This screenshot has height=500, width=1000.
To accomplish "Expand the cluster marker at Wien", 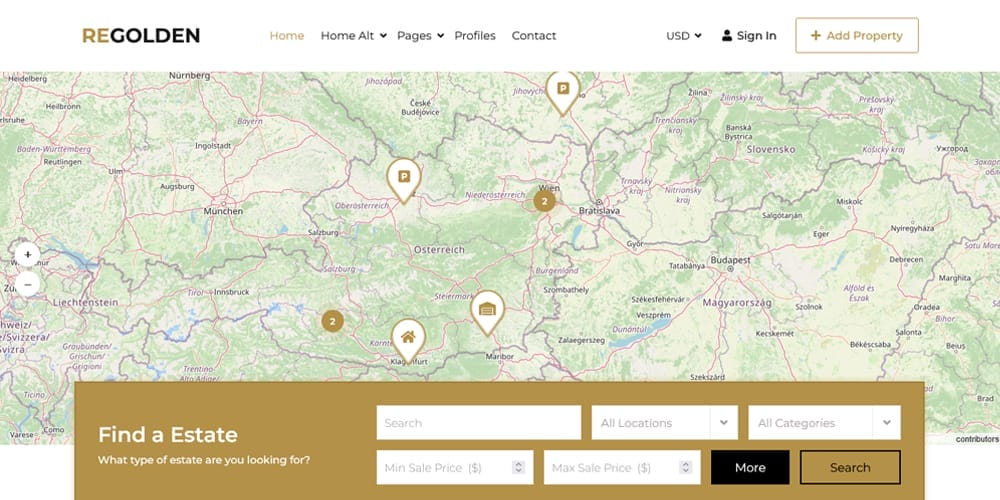I will click(544, 201).
